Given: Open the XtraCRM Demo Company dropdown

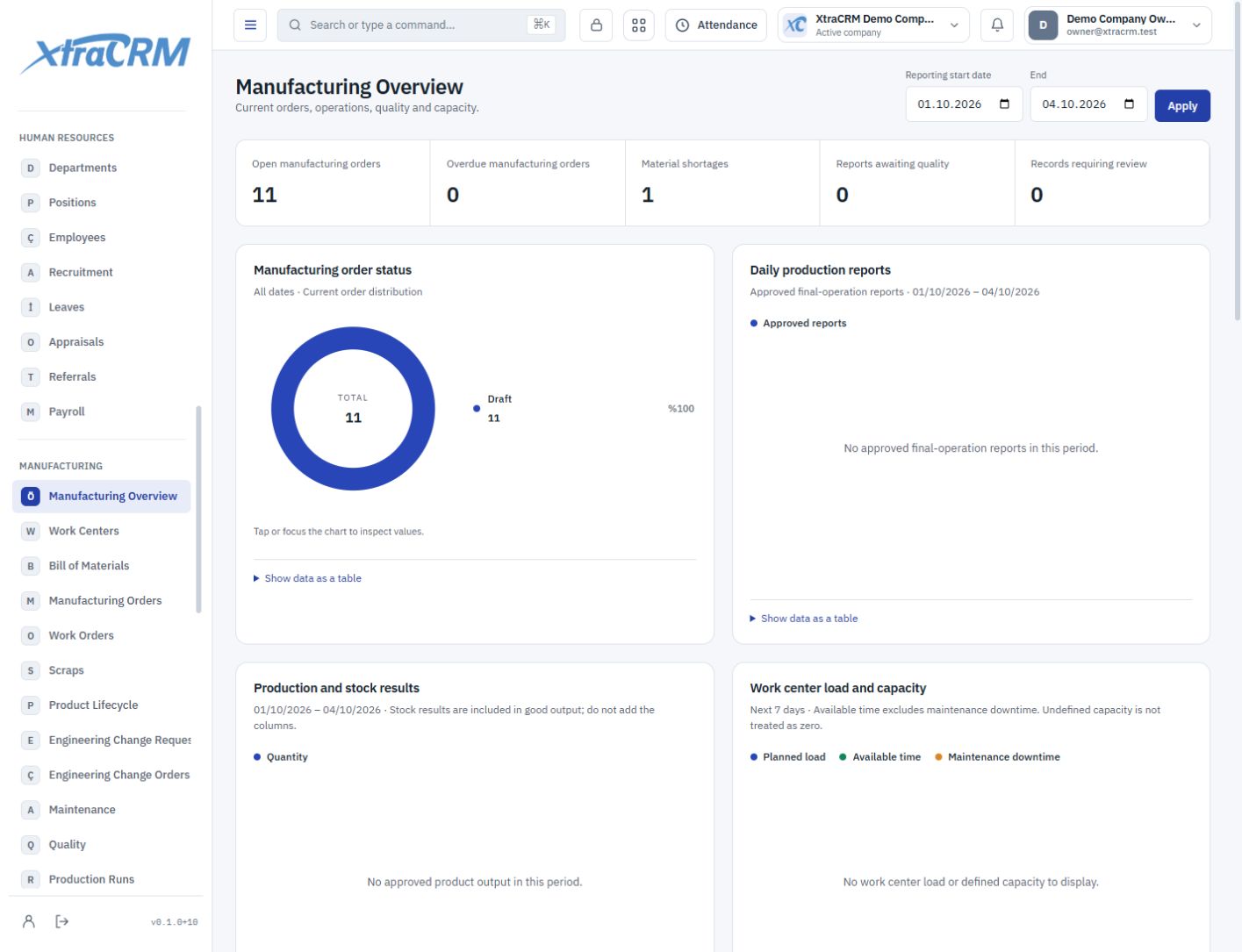Looking at the screenshot, I should click(873, 25).
